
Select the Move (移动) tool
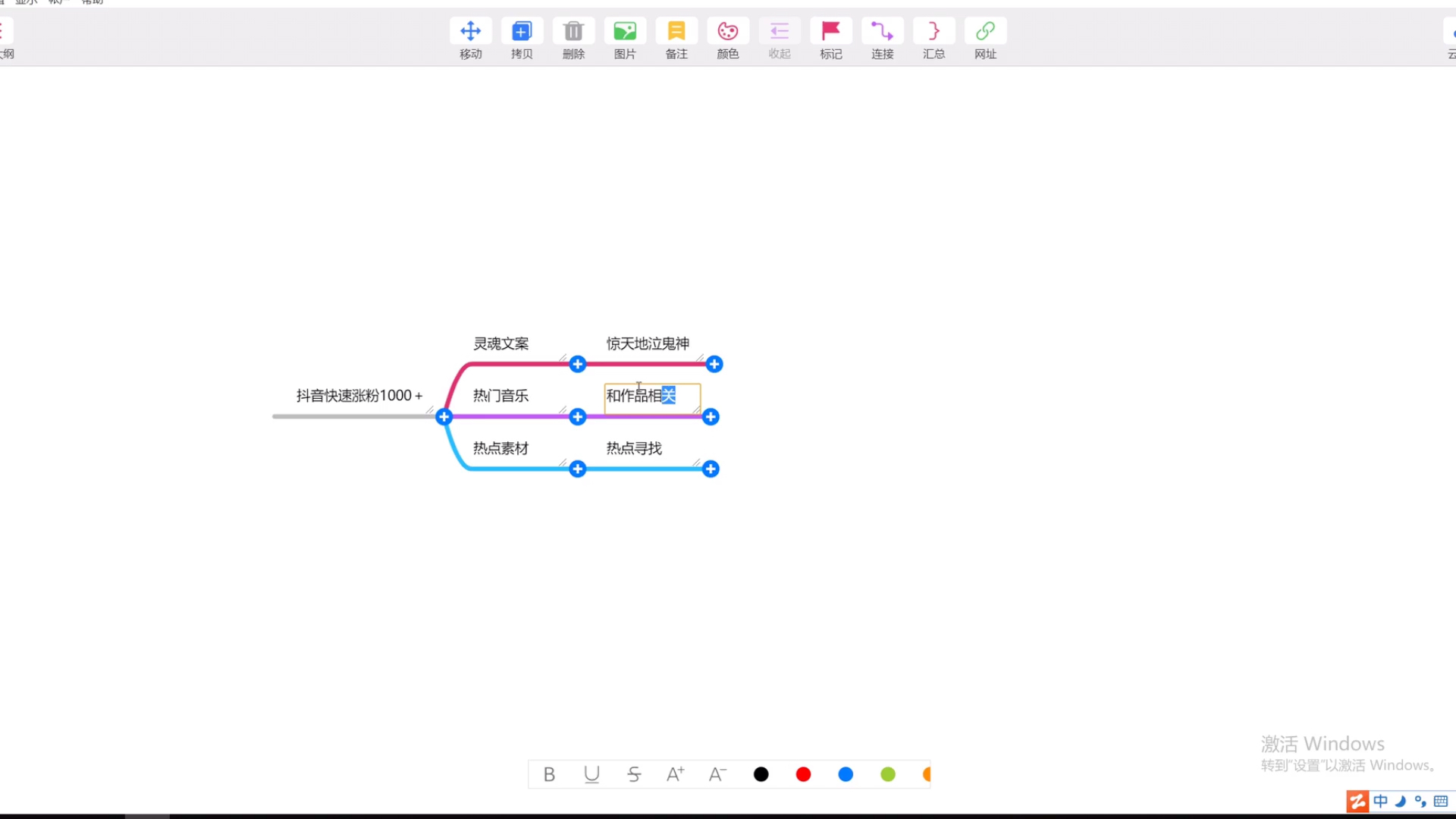pos(470,31)
